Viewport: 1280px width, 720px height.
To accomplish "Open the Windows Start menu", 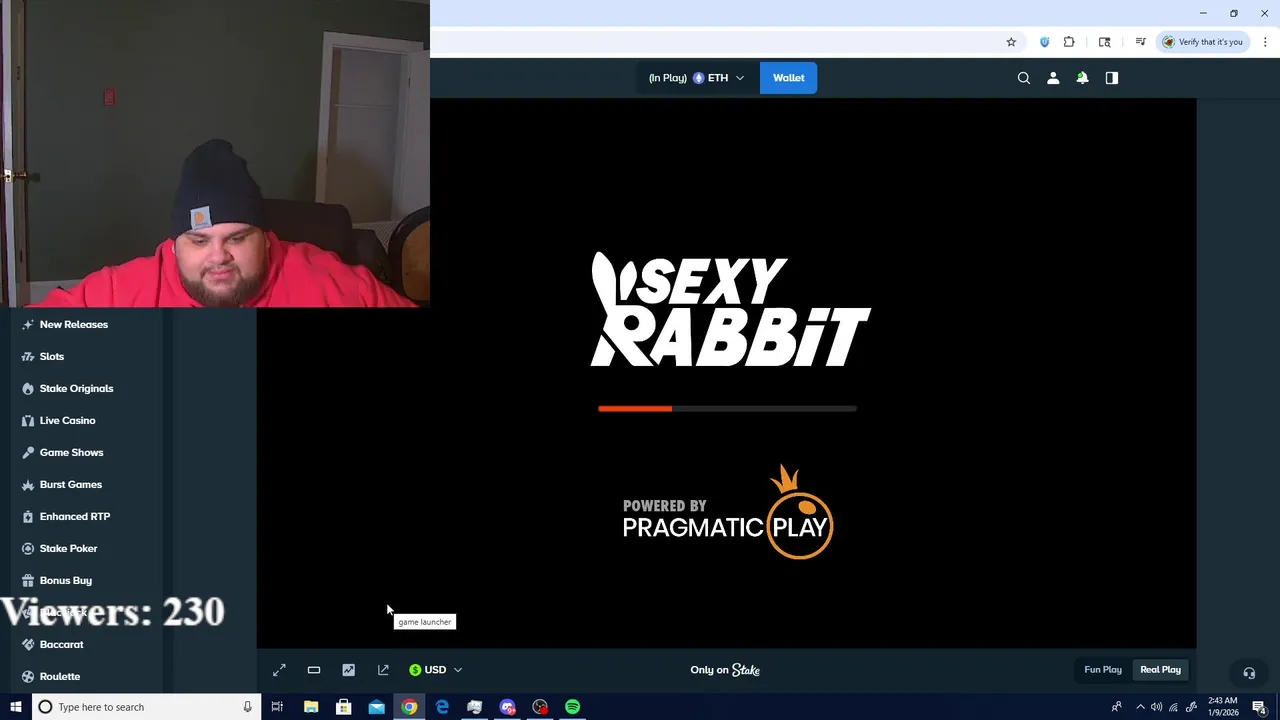I will (15, 707).
